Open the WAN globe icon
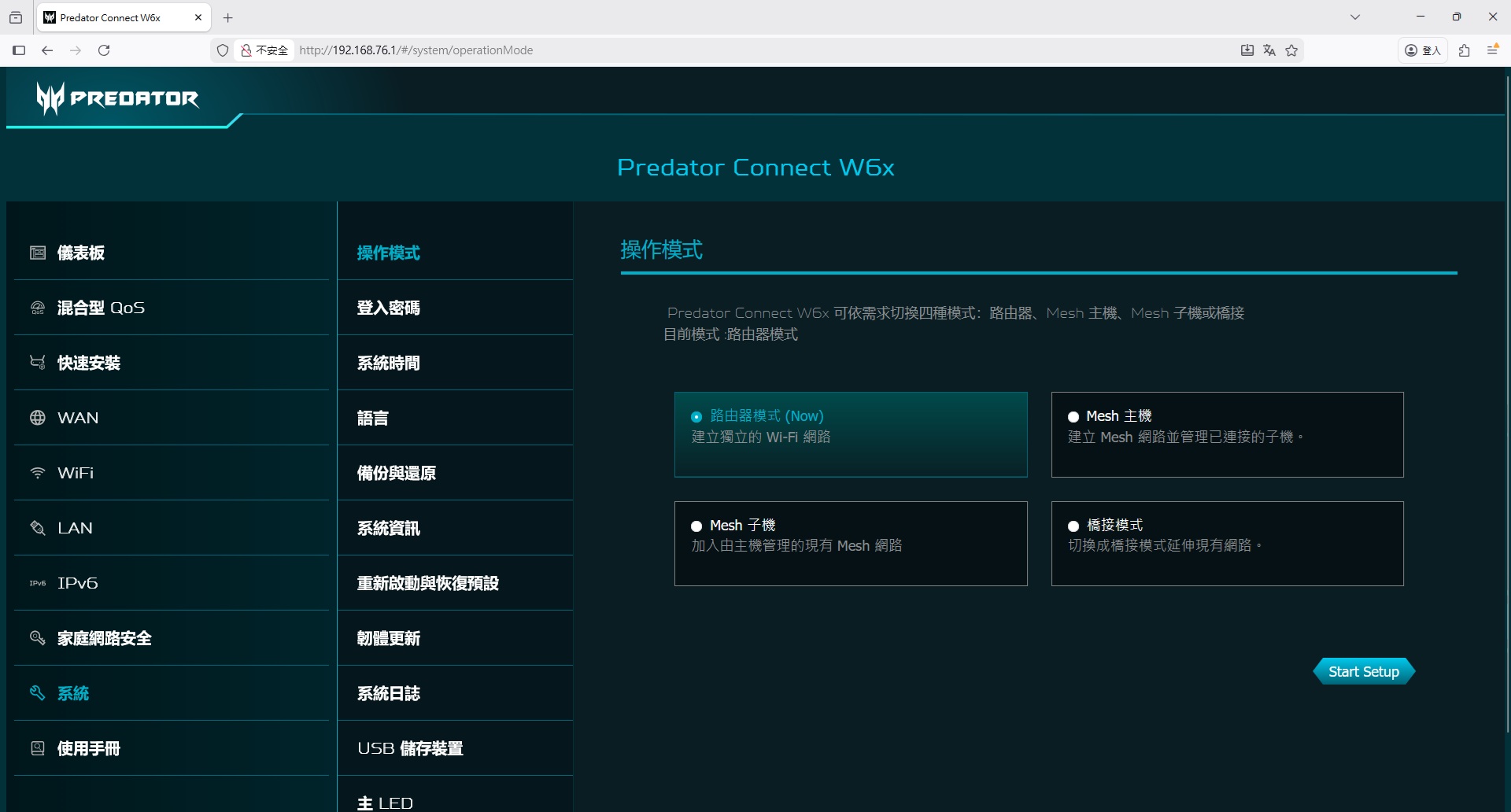 pyautogui.click(x=38, y=418)
